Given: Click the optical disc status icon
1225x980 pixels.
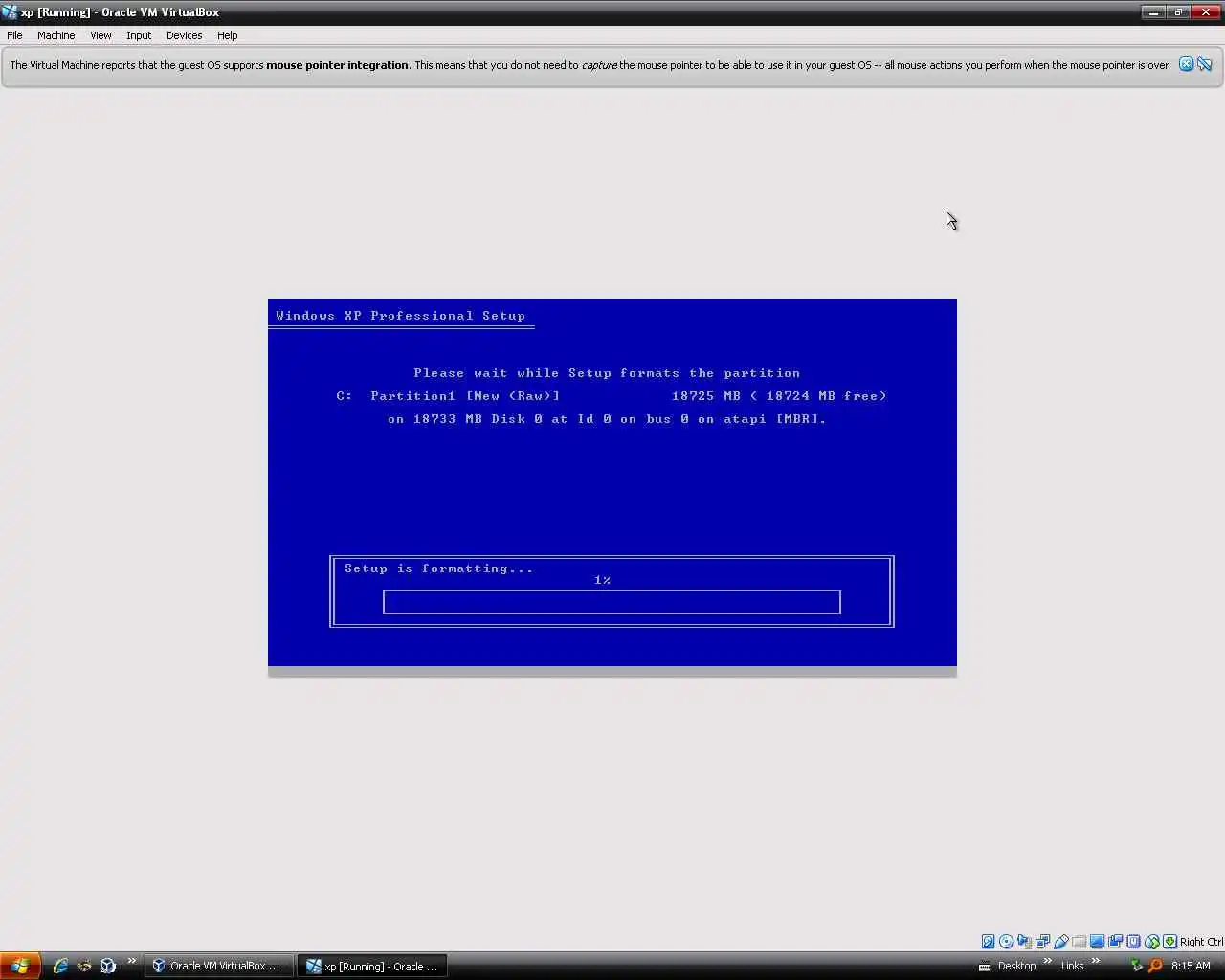Looking at the screenshot, I should (x=1006, y=942).
